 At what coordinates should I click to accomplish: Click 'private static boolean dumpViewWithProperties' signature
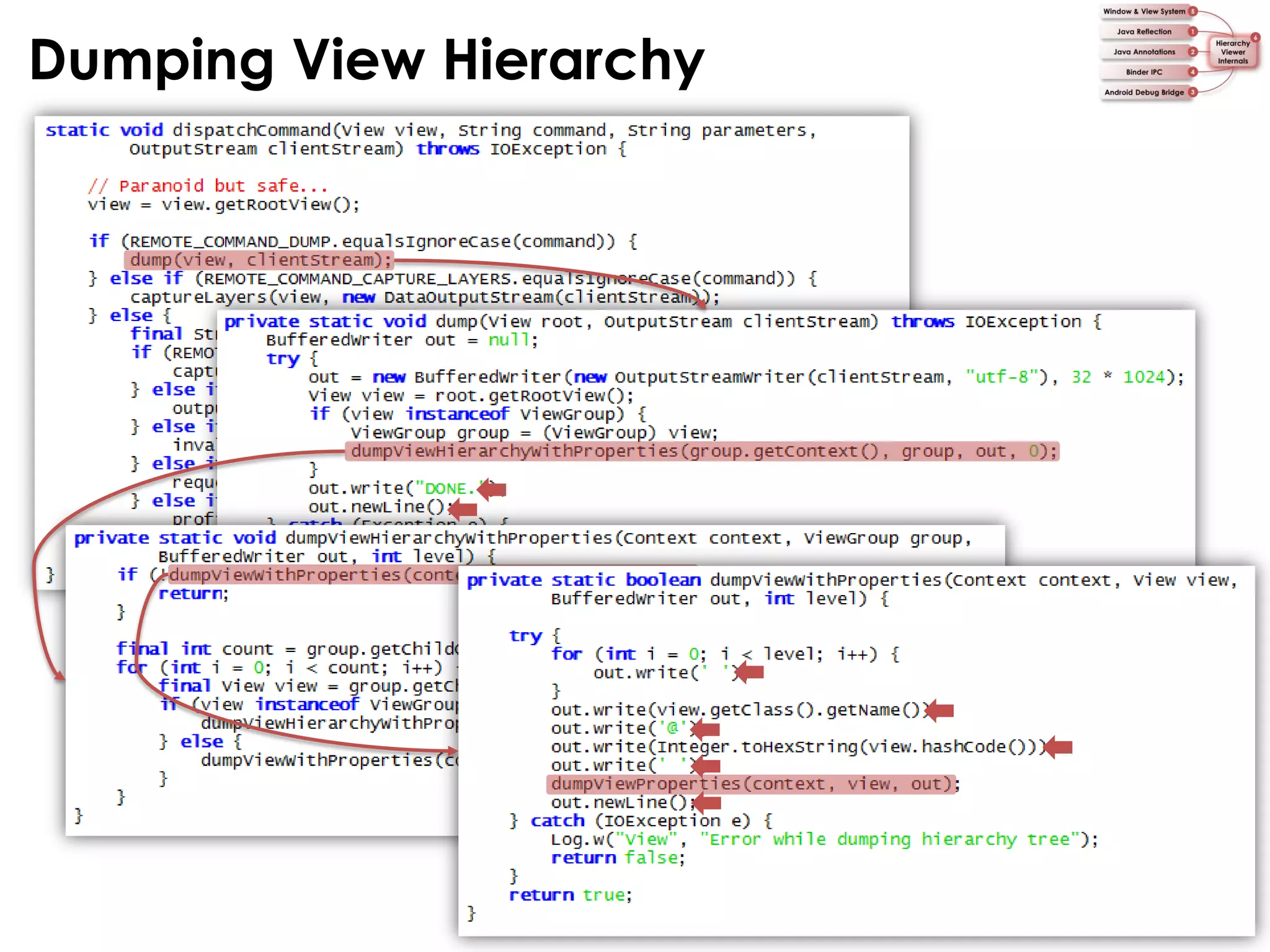(852, 580)
